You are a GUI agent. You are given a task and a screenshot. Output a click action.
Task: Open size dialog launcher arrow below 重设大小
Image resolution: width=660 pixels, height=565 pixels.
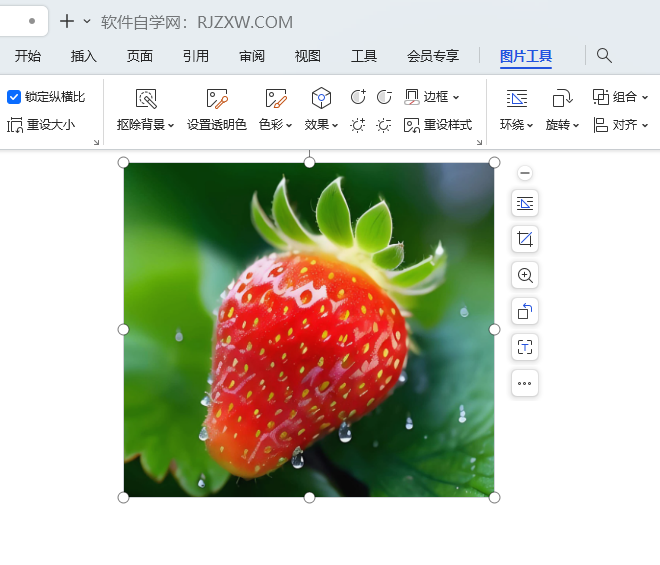96,142
